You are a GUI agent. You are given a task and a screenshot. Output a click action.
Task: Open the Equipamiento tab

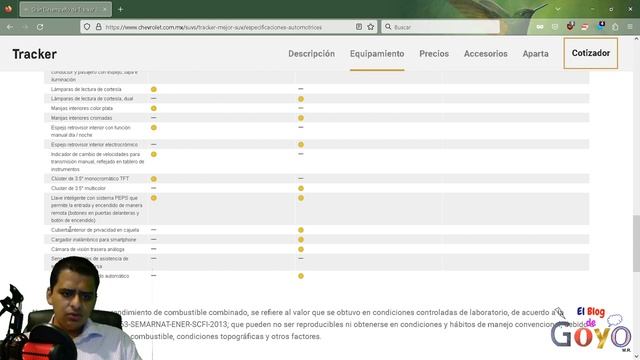377,53
